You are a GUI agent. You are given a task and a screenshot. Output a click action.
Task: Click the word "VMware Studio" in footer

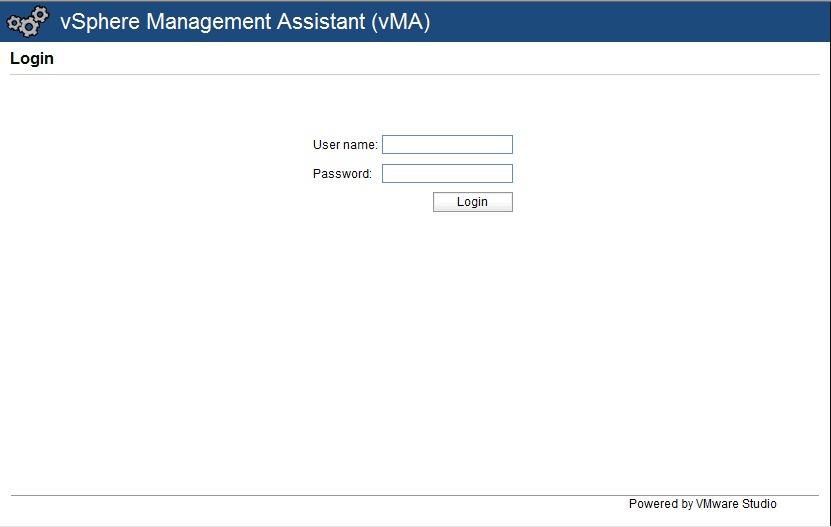pos(736,504)
